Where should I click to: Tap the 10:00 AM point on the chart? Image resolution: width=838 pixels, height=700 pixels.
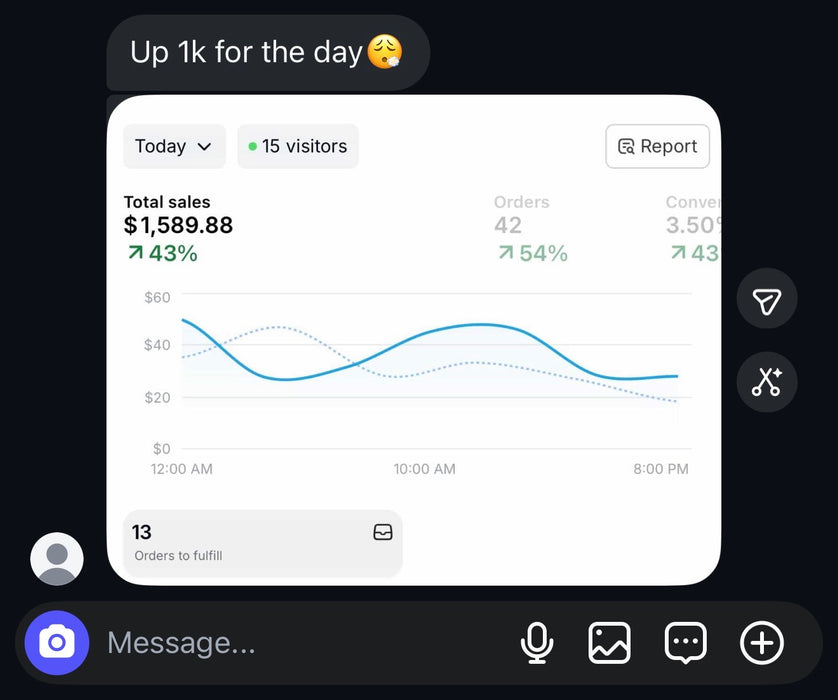pyautogui.click(x=424, y=335)
